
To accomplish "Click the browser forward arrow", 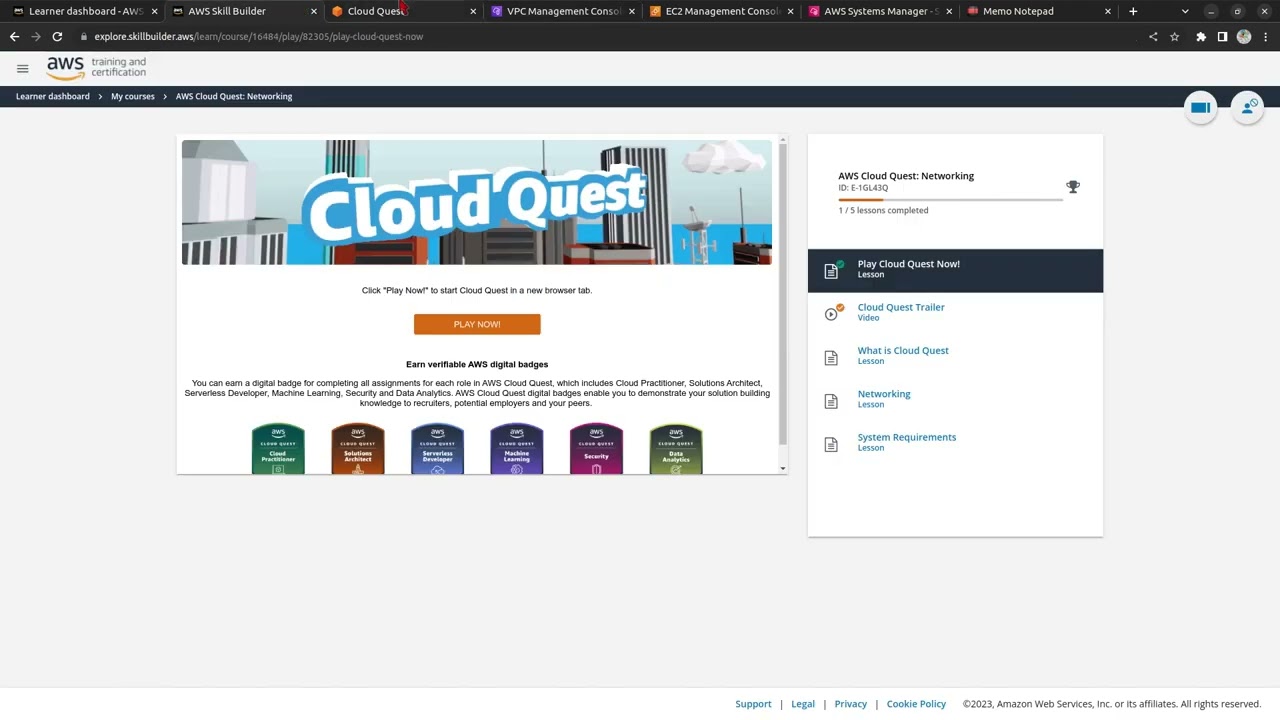I will pos(36,37).
